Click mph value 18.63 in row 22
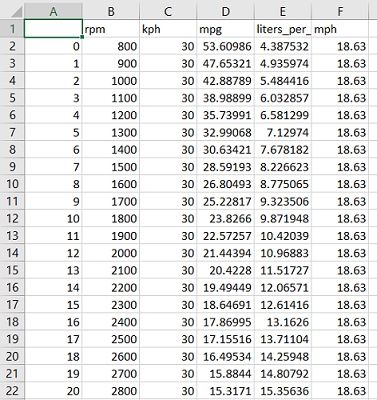Viewport: 377px width, 400px height. click(340, 390)
